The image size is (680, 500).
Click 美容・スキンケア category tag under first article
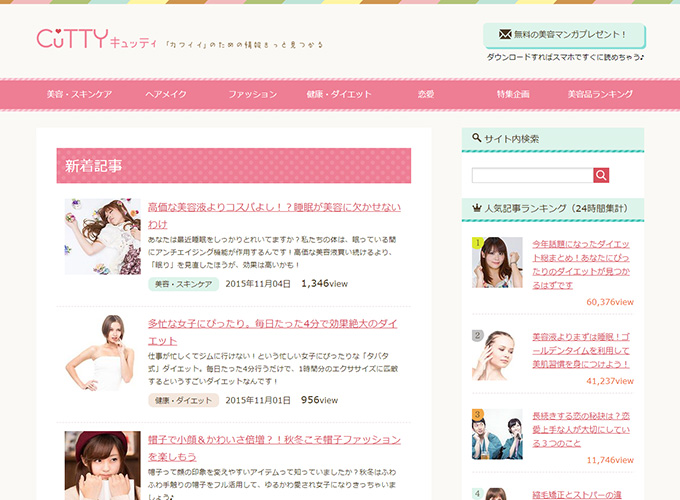point(183,284)
